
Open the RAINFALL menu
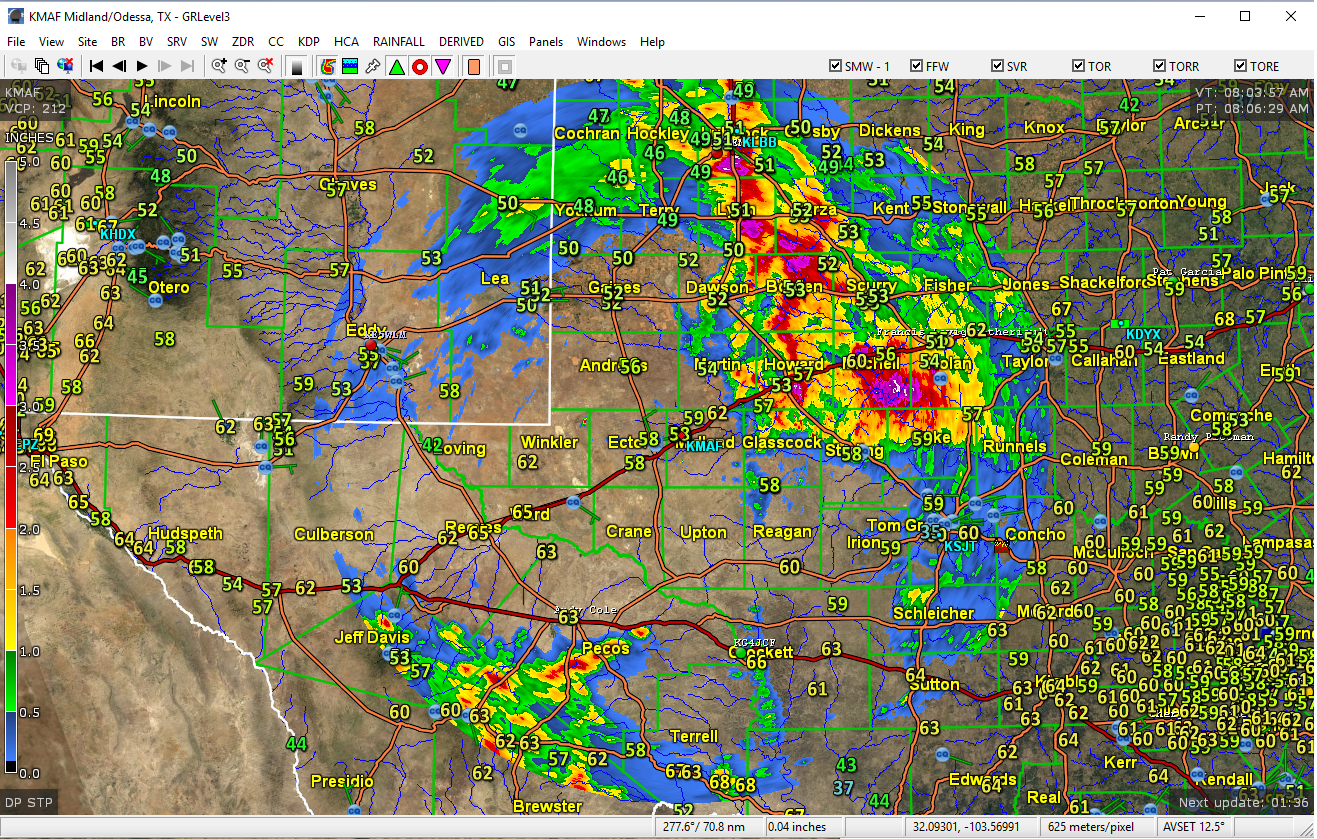coord(399,41)
